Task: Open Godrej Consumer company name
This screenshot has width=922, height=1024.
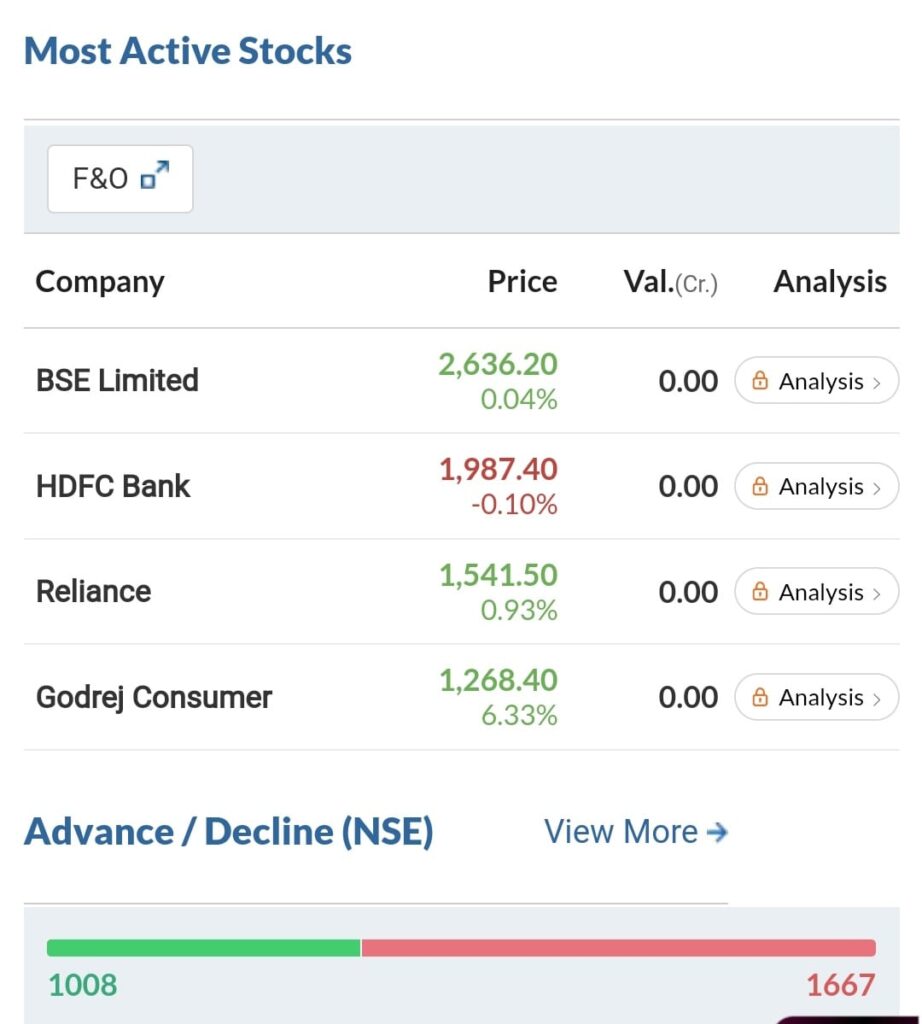Action: point(154,697)
